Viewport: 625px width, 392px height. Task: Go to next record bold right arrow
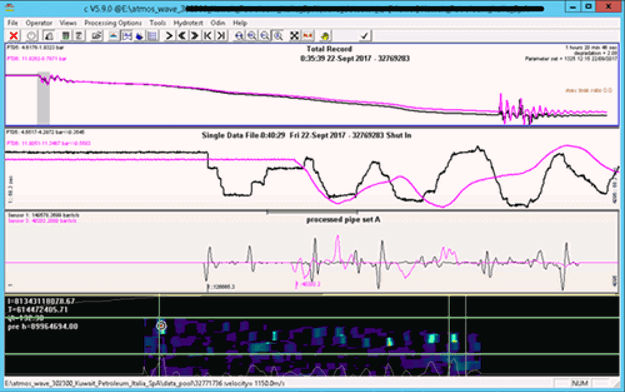tap(195, 36)
